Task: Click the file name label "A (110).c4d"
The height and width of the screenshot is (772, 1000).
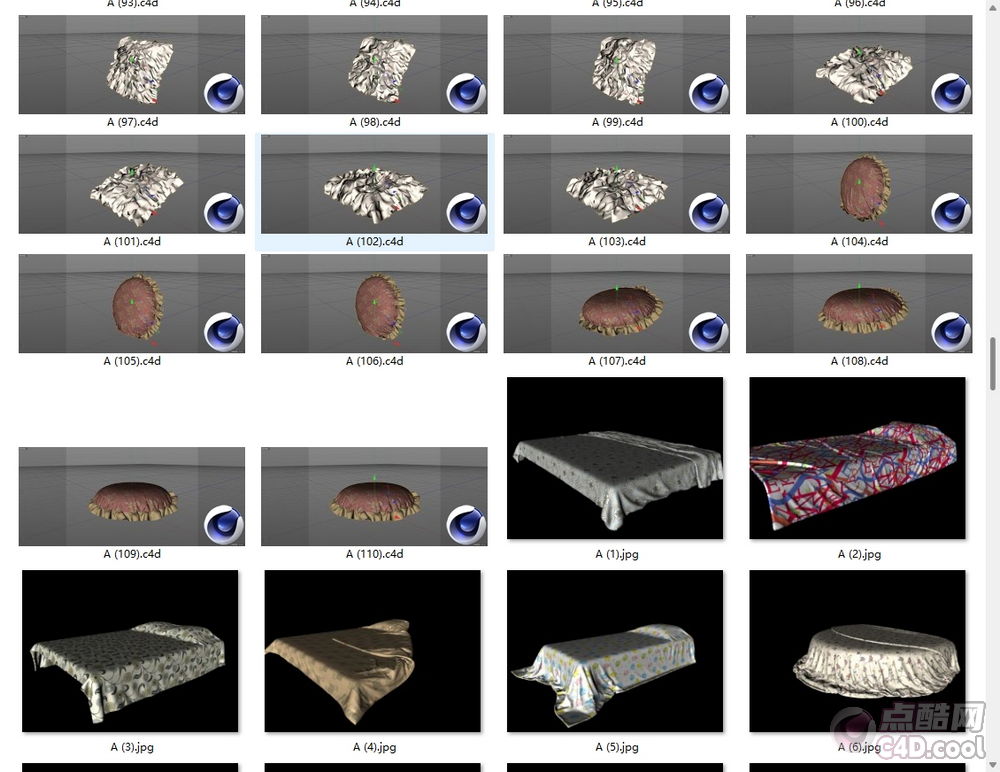Action: [x=374, y=554]
